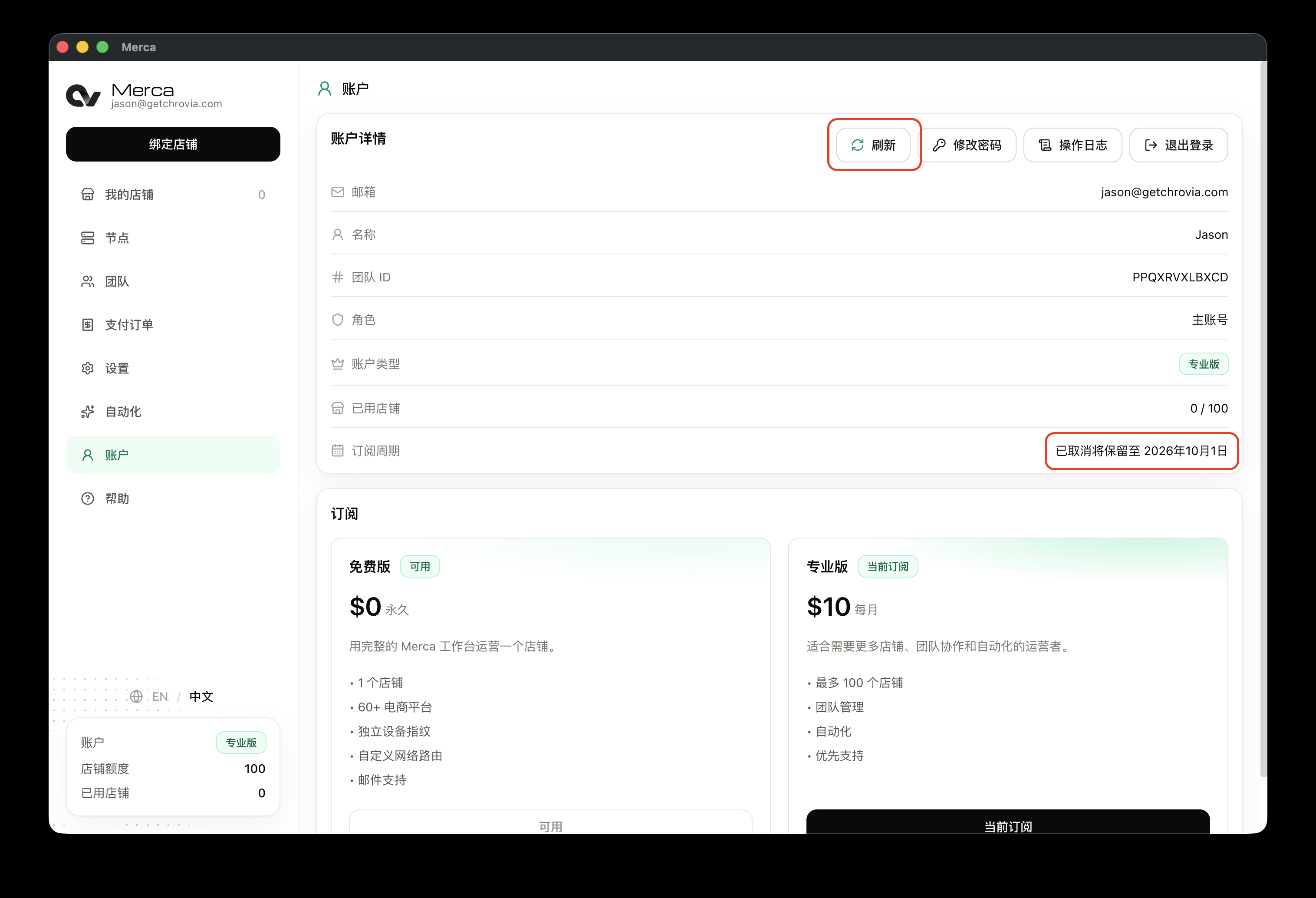Open the 操作日志 button
1316x898 pixels.
tap(1073, 145)
